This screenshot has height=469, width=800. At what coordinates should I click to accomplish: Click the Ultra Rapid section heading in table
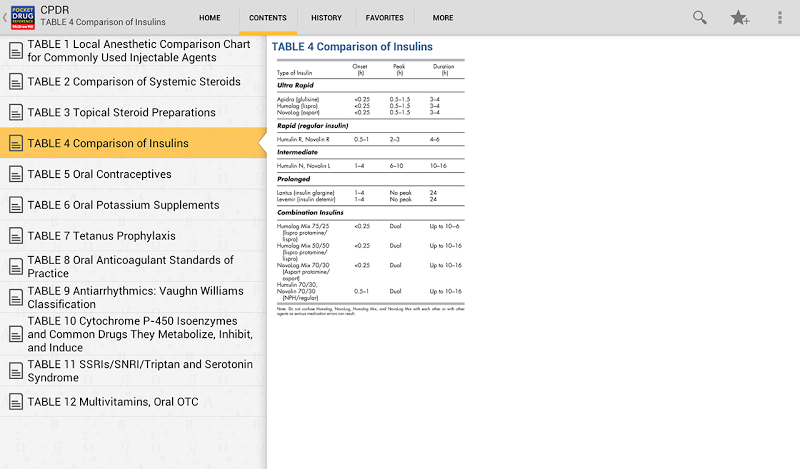[x=295, y=85]
